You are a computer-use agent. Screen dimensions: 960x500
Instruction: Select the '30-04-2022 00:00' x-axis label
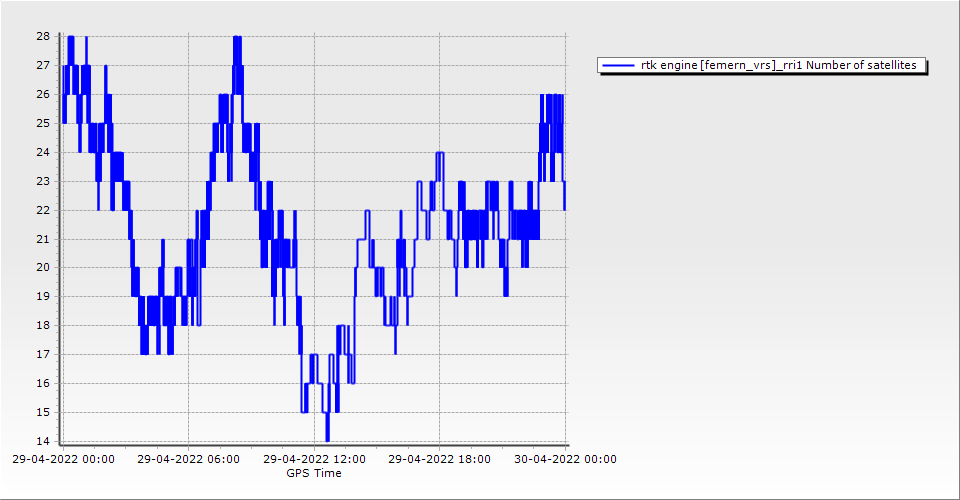click(565, 460)
